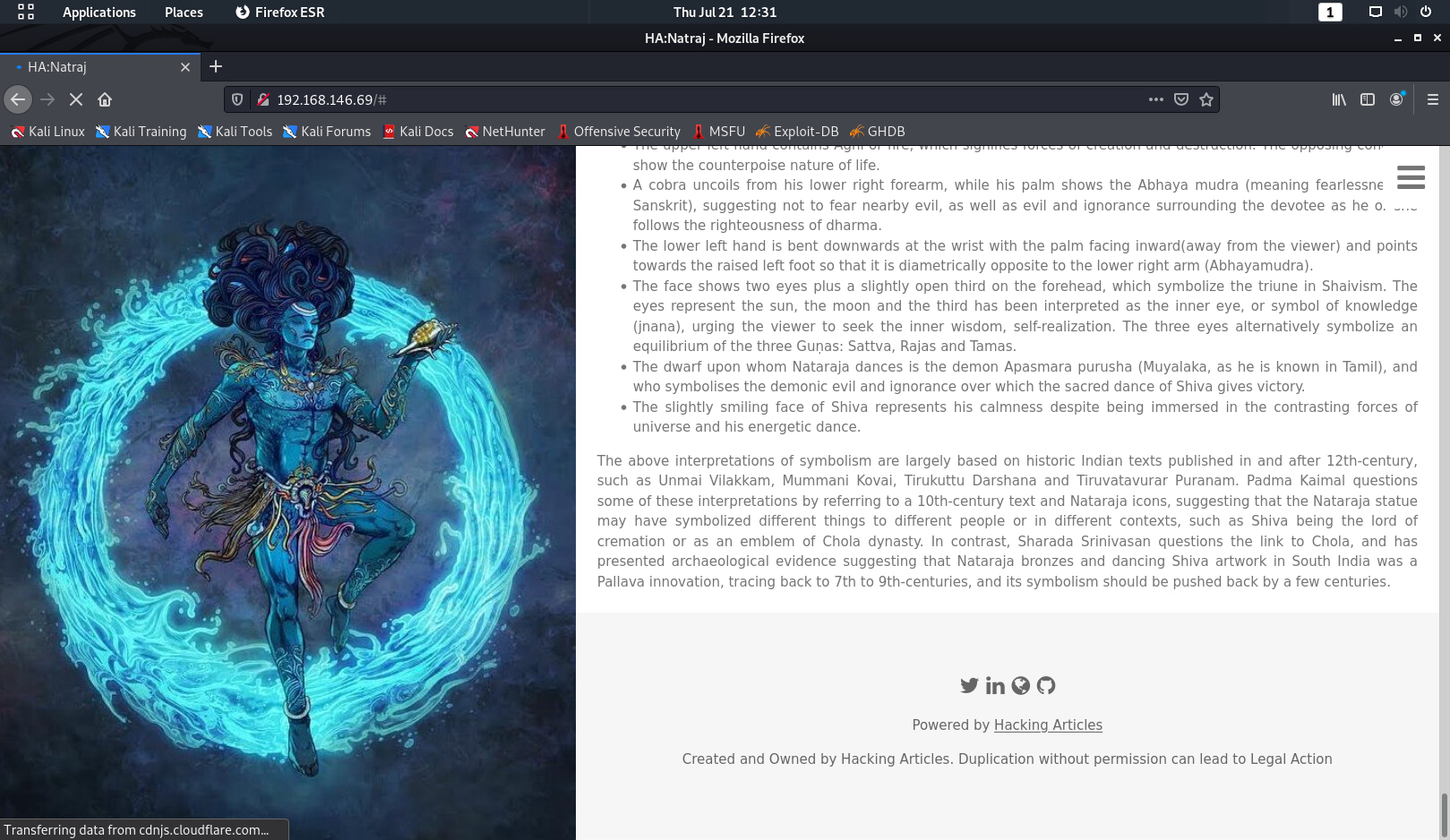The image size is (1450, 840).
Task: Close the HA:Natraj tab
Action: click(185, 67)
